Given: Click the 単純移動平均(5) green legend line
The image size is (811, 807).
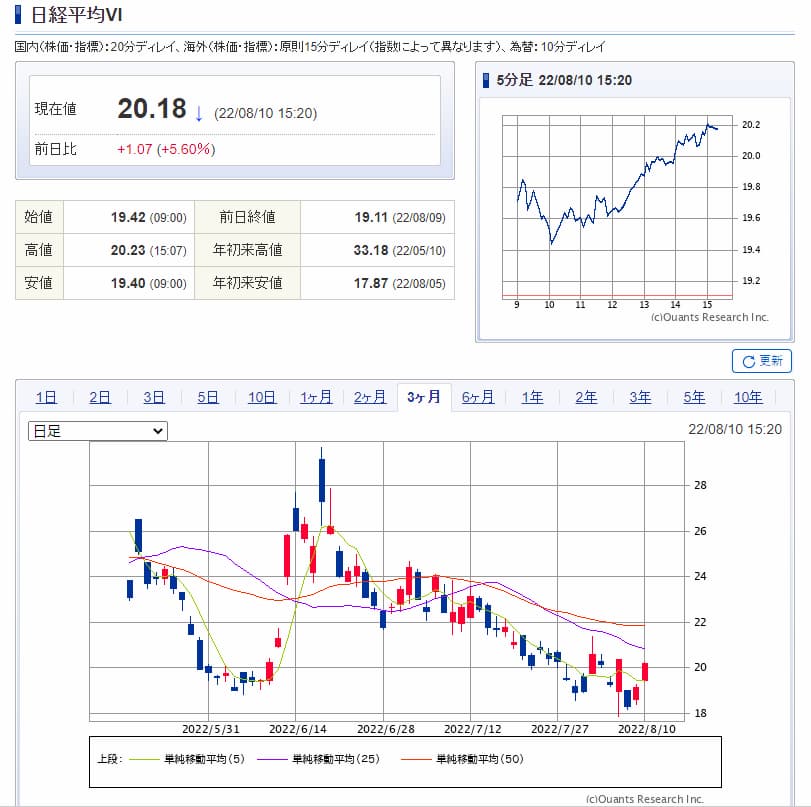Looking at the screenshot, I should coord(150,760).
